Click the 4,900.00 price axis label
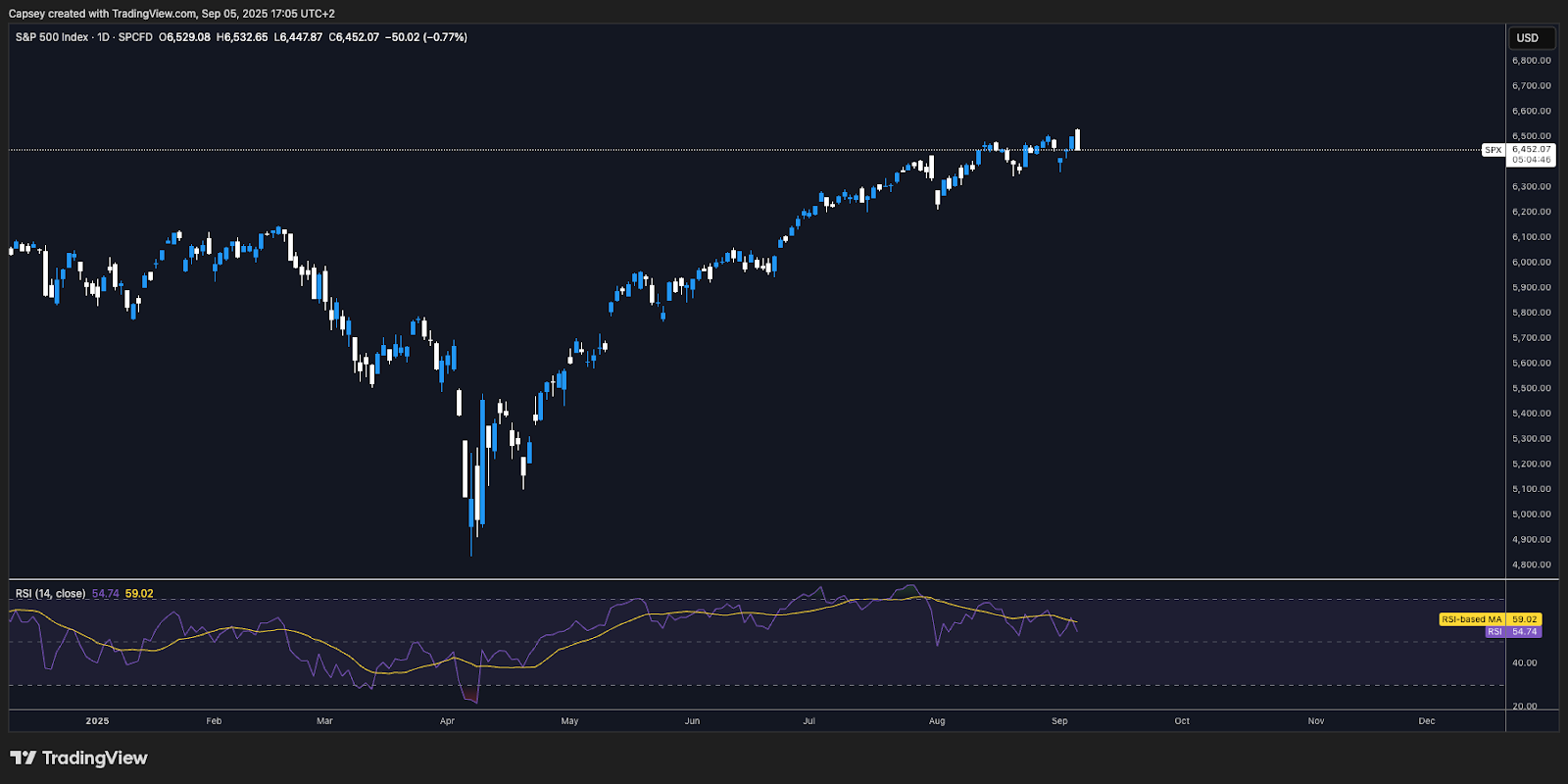 pos(1531,540)
